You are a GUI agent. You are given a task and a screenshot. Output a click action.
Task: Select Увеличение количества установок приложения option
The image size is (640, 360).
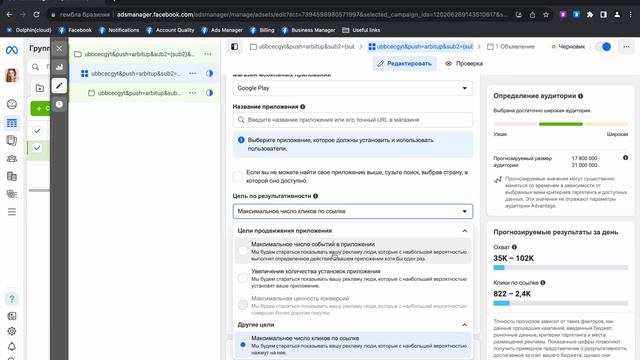(x=353, y=278)
